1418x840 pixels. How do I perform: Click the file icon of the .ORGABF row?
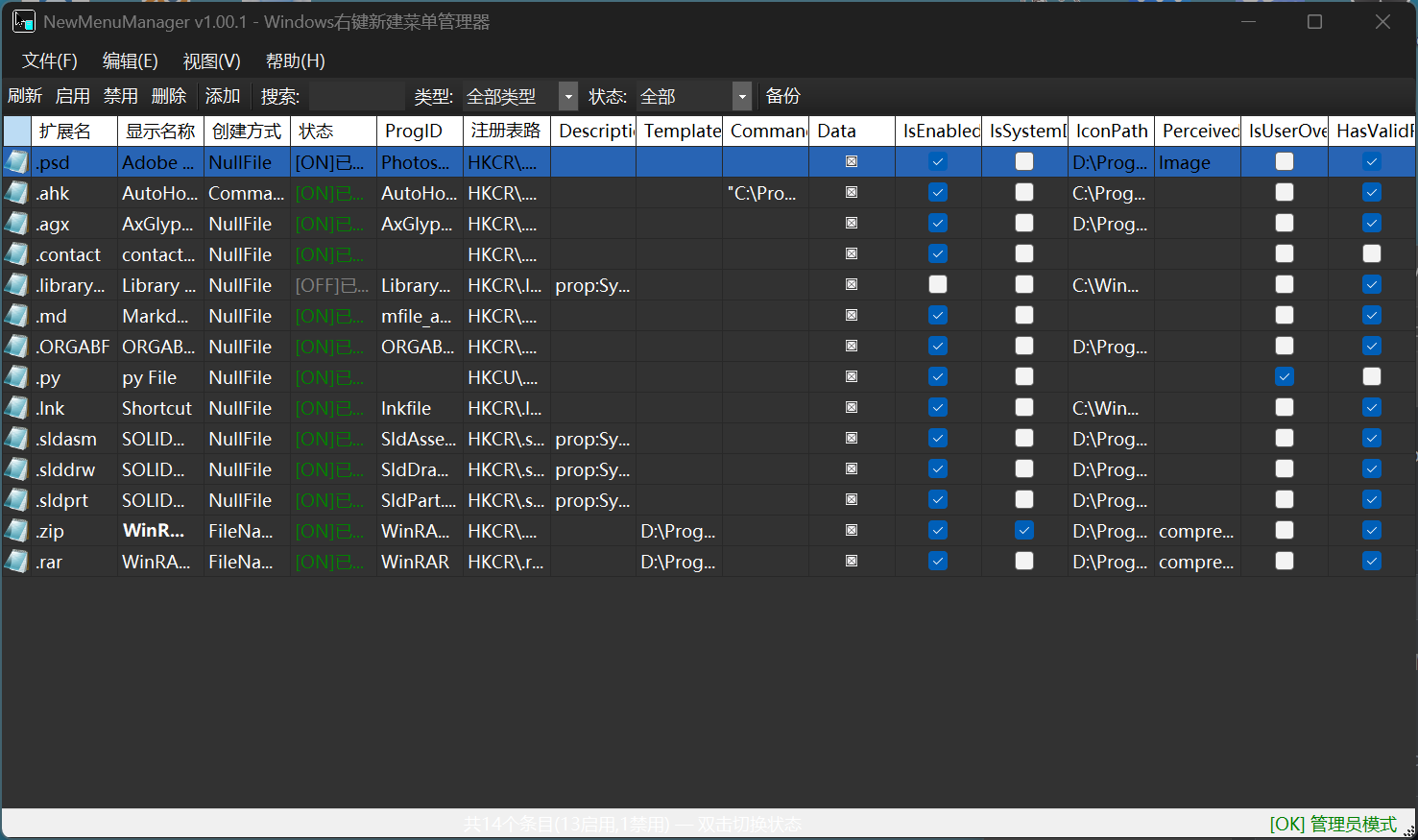[16, 347]
